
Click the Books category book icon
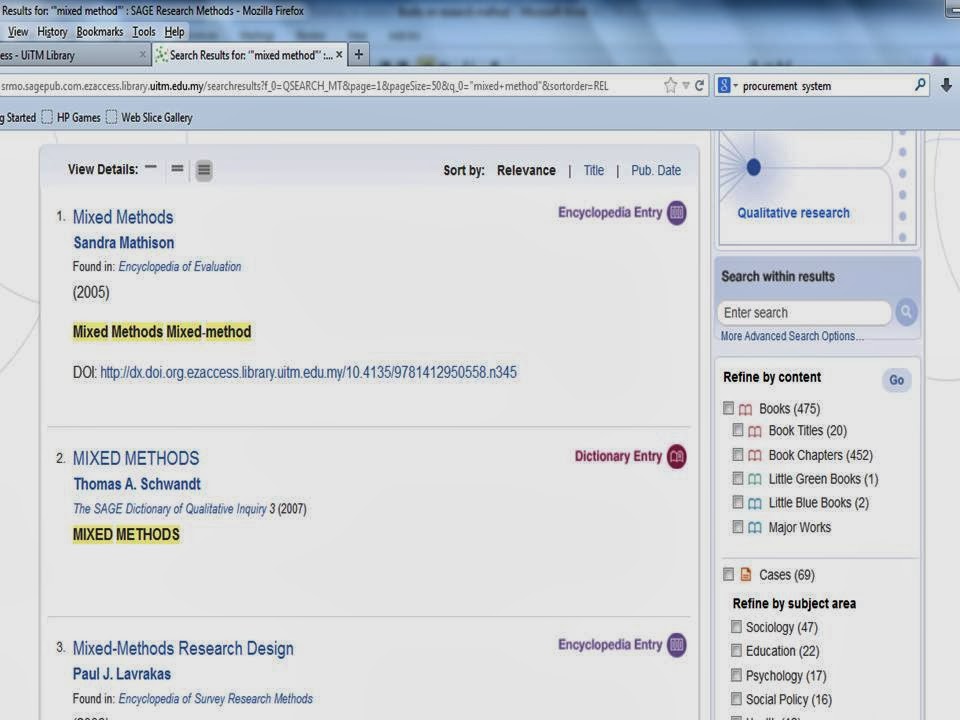[x=745, y=409]
